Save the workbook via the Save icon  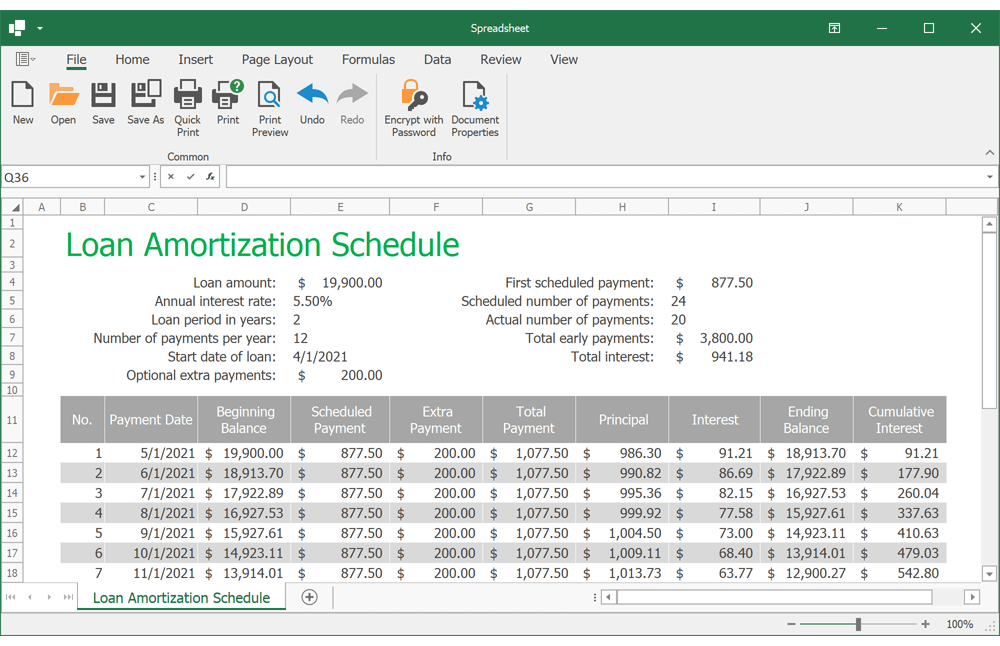[x=103, y=100]
